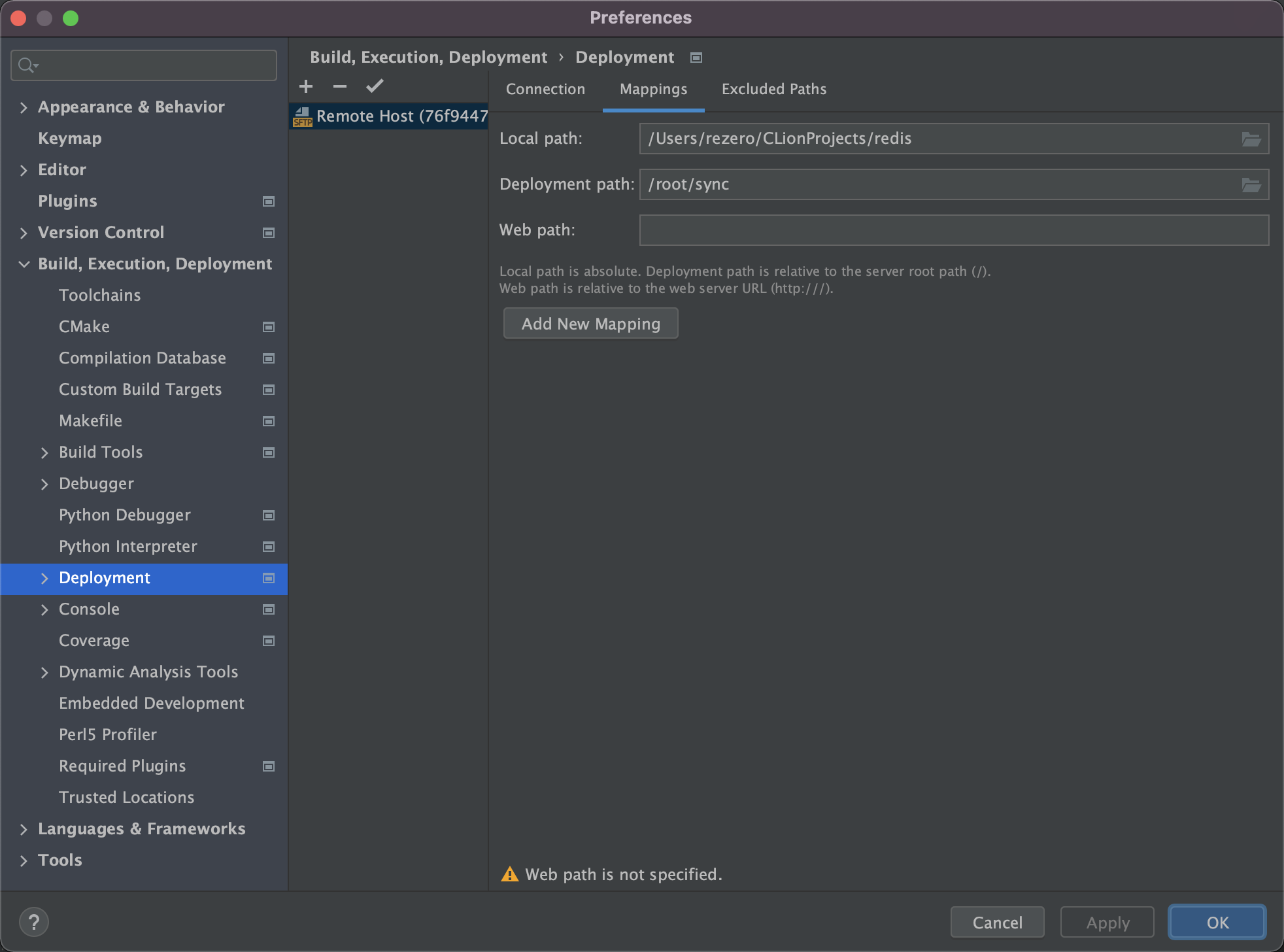Image resolution: width=1284 pixels, height=952 pixels.
Task: Expand the Build Tools subtree
Action: (x=44, y=452)
